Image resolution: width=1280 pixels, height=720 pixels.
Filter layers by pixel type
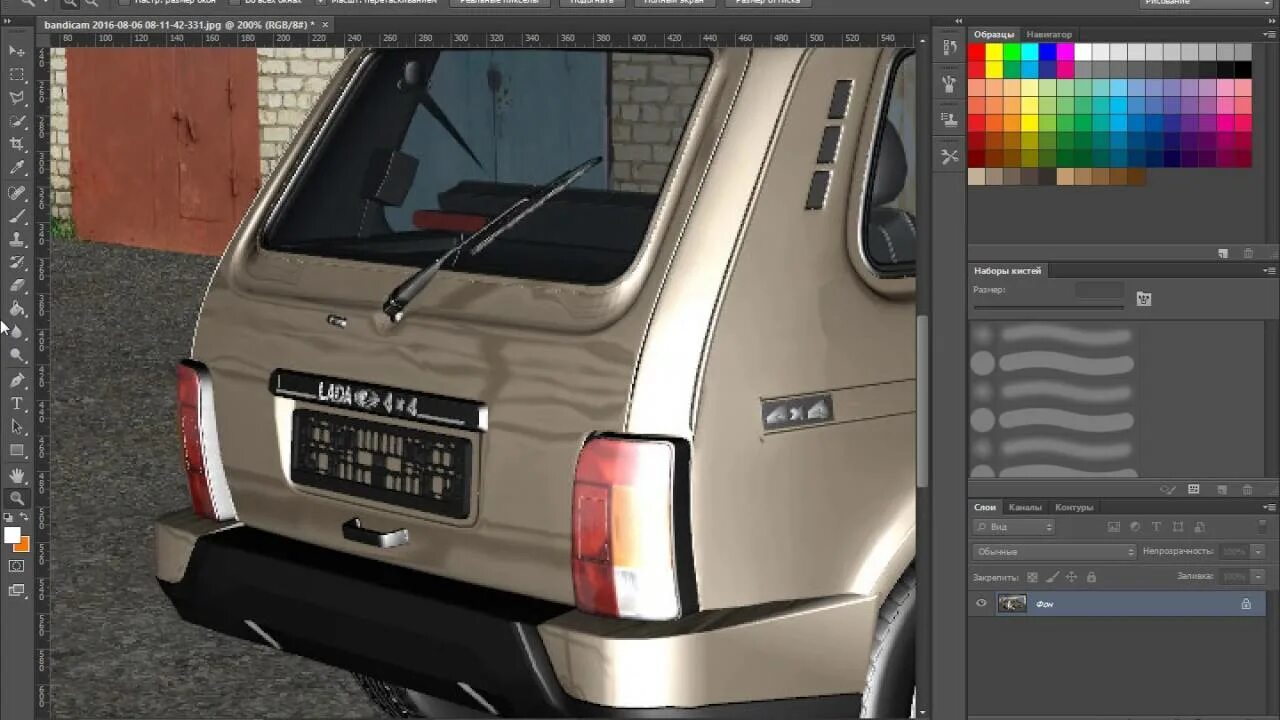(1114, 527)
